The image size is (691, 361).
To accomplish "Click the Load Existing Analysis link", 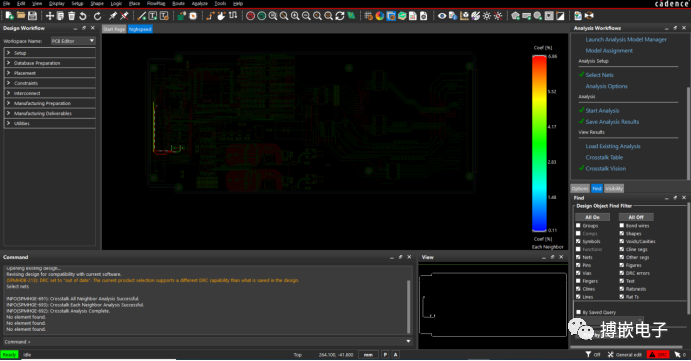I will 613,146.
